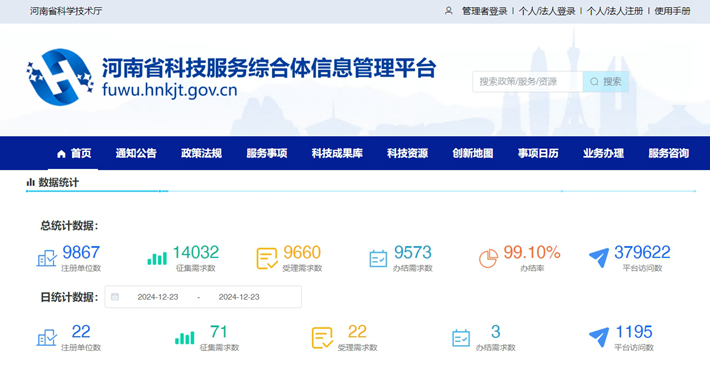The width and height of the screenshot is (710, 370).
Task: Open 使用手册 link
Action: coord(672,11)
